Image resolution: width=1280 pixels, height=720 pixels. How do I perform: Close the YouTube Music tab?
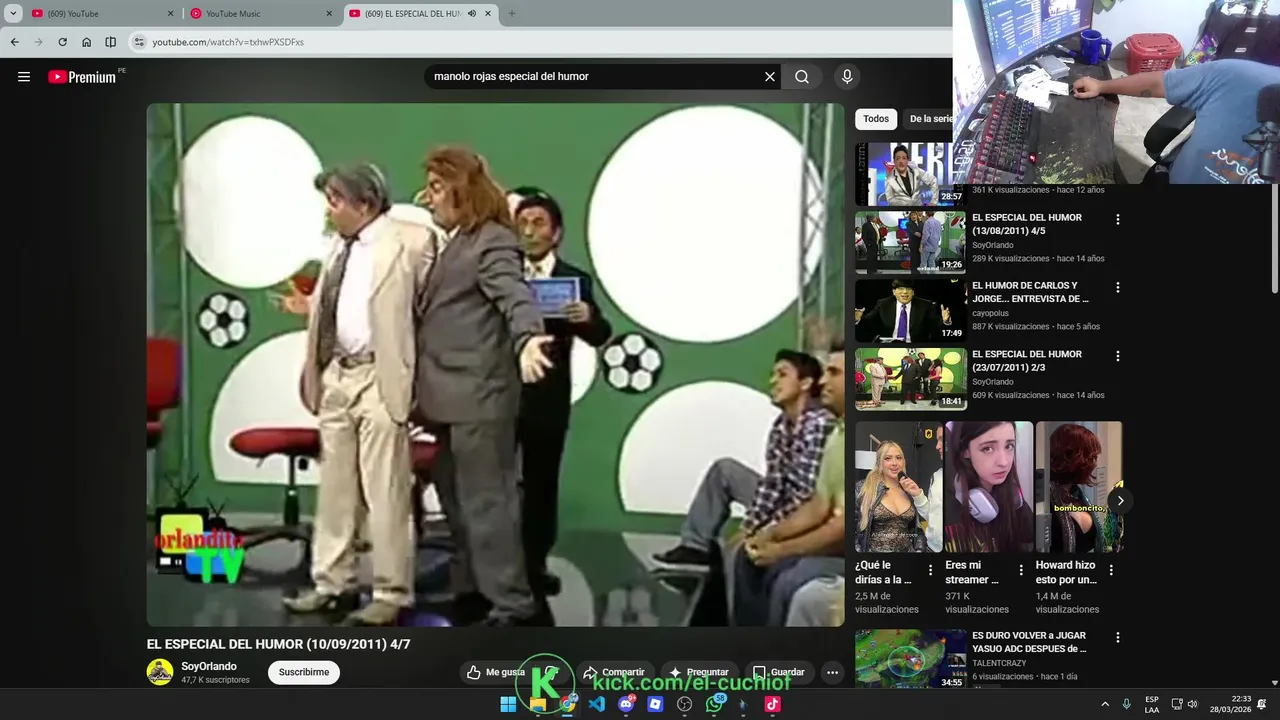(x=329, y=14)
